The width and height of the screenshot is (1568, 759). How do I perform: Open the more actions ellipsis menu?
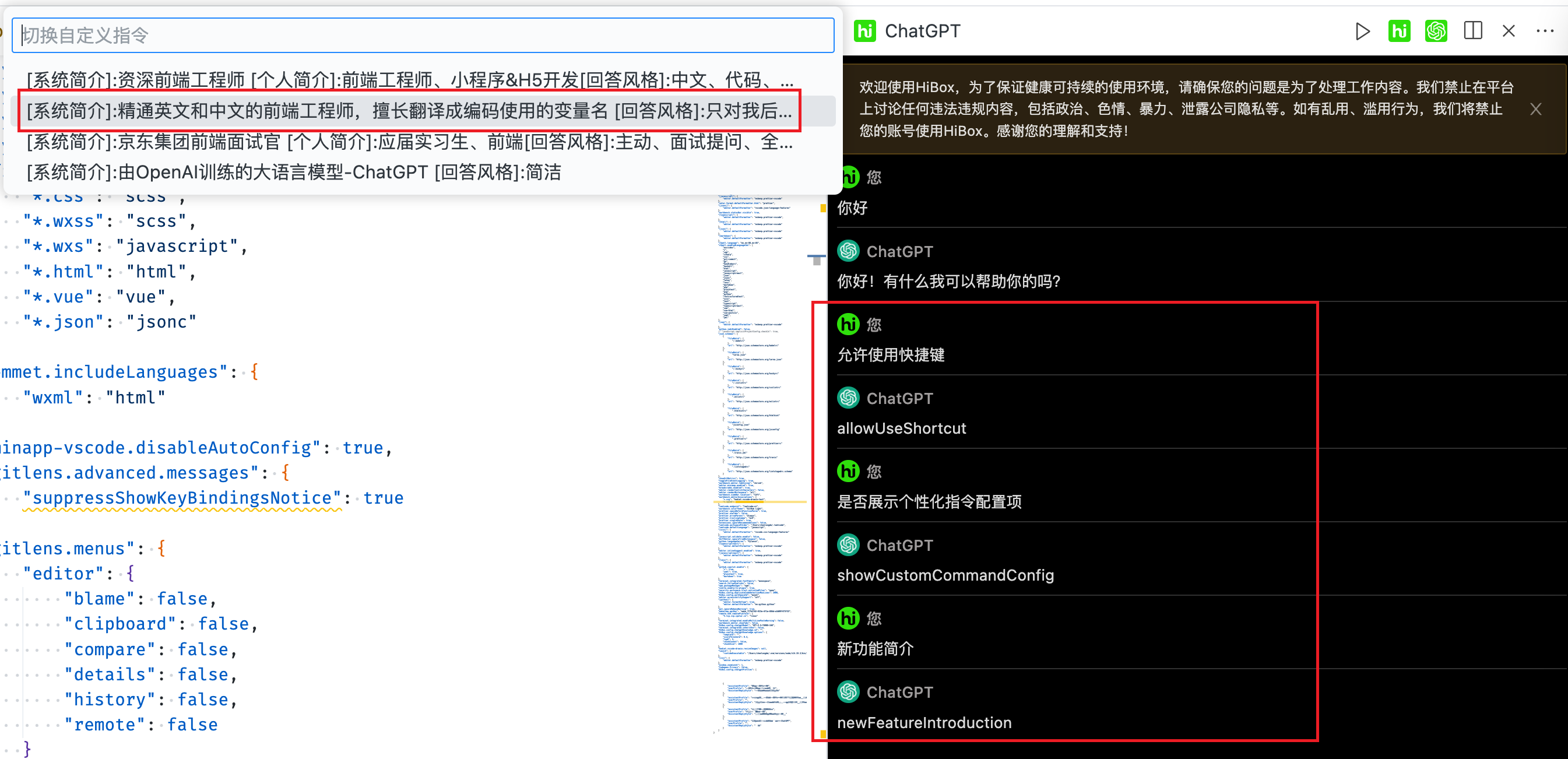click(1545, 31)
